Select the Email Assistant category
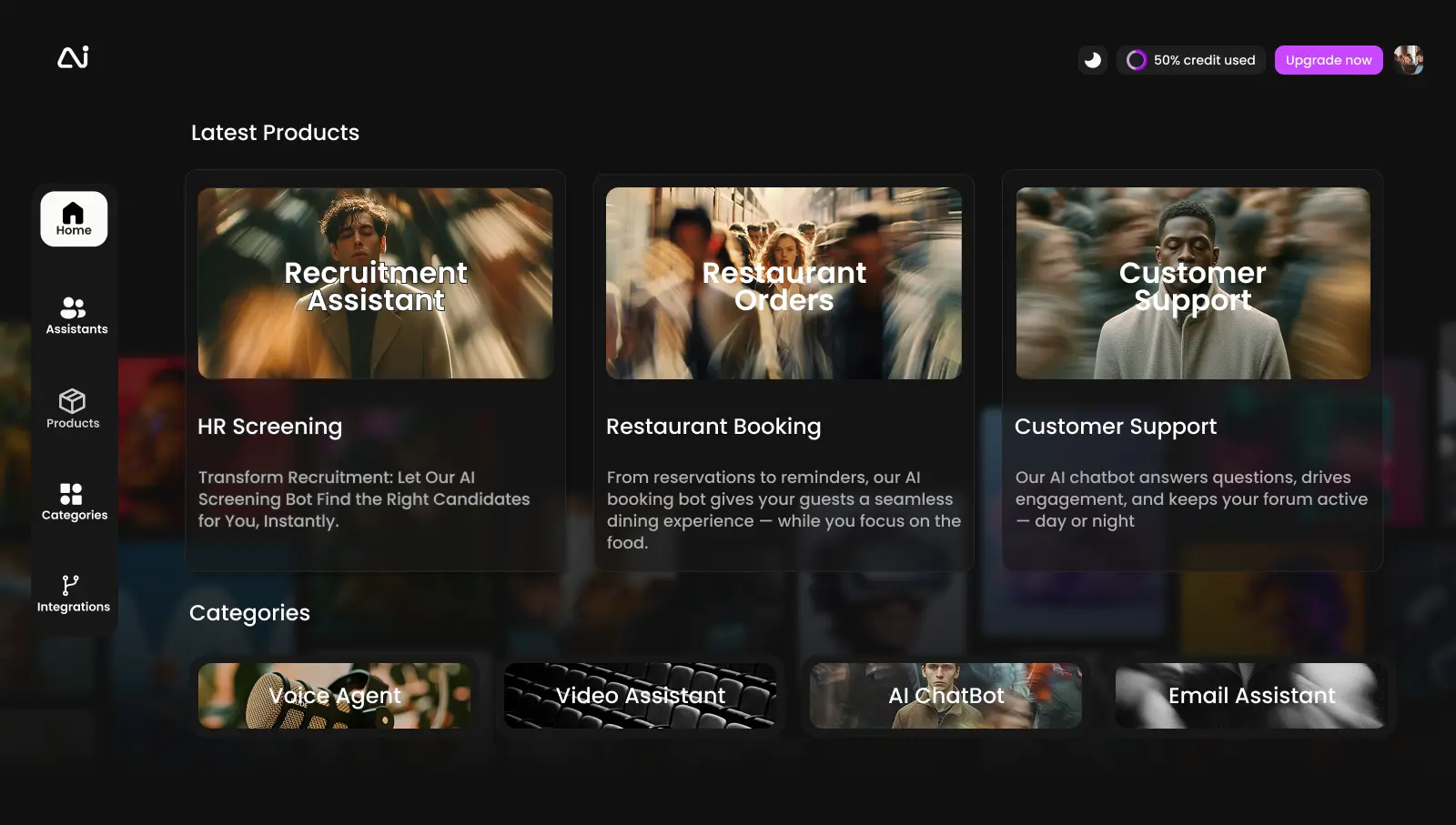 [x=1251, y=696]
